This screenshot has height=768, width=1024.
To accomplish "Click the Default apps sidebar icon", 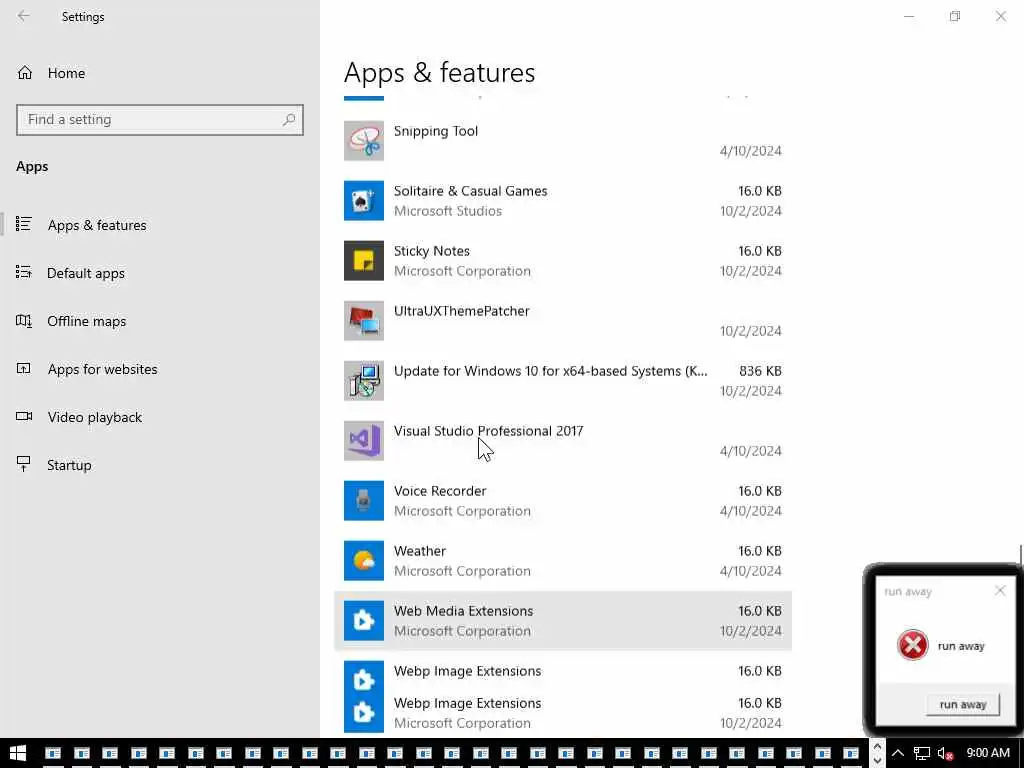I will tap(24, 272).
